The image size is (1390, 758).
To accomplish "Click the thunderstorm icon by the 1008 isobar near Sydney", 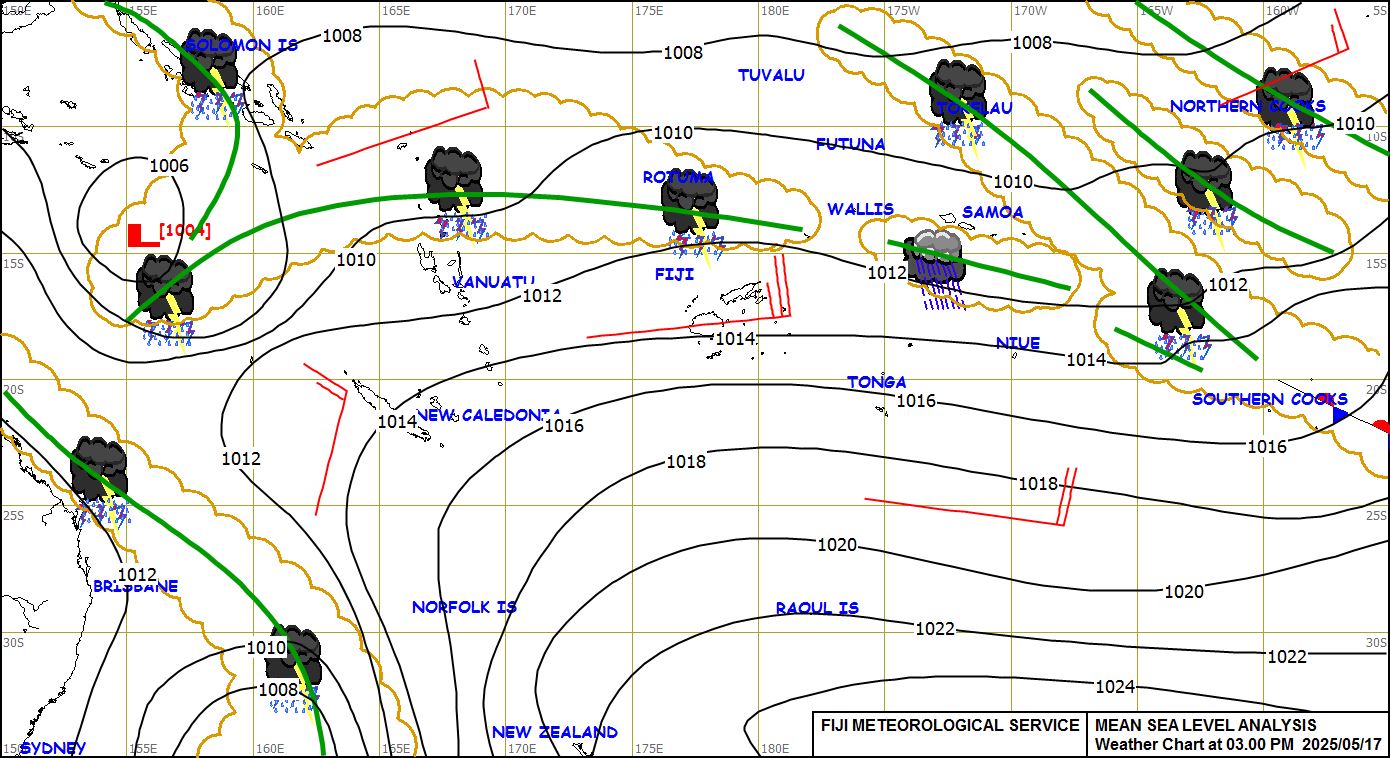I will point(293,669).
